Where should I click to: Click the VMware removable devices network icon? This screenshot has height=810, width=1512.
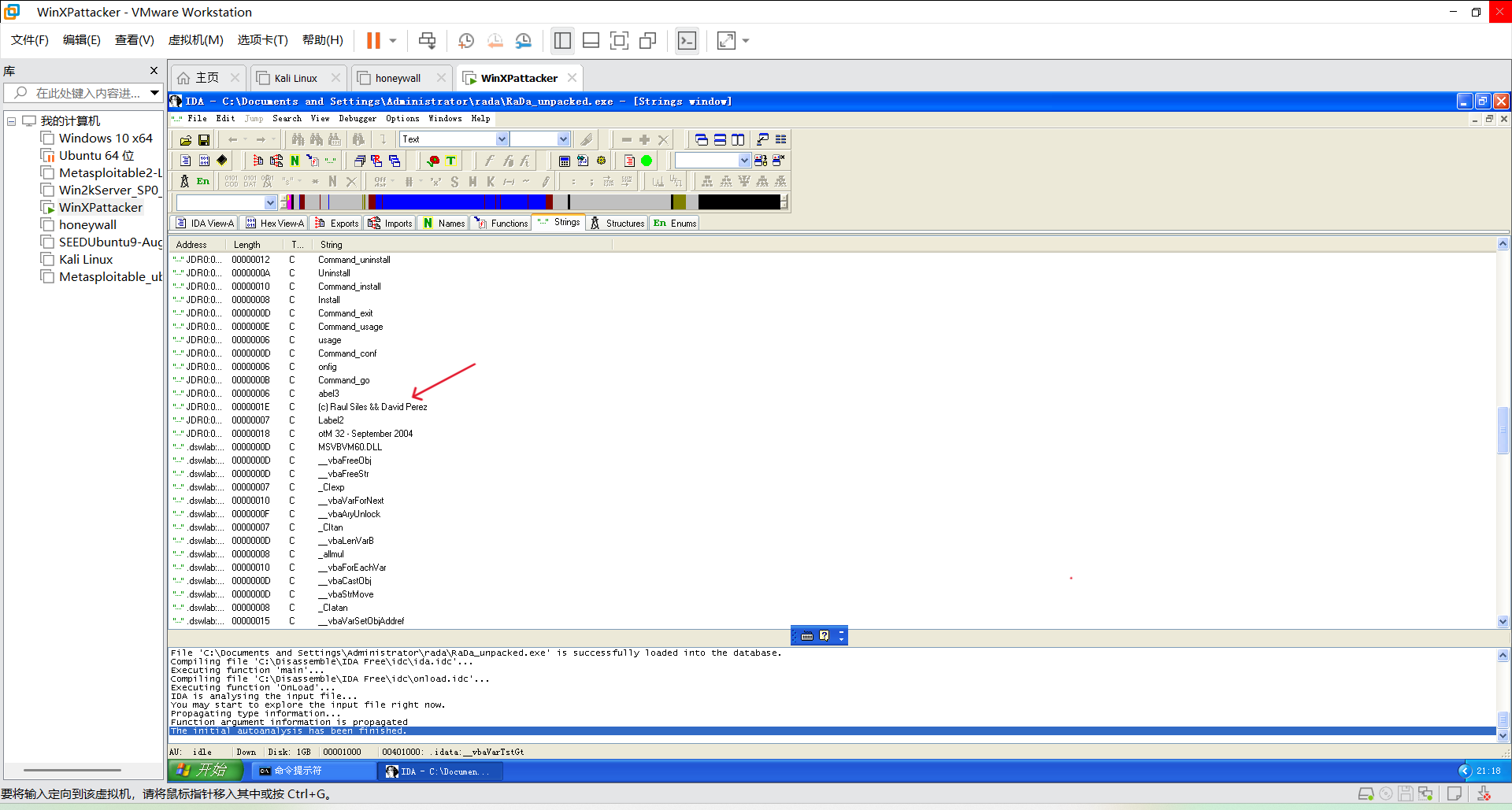point(1425,793)
